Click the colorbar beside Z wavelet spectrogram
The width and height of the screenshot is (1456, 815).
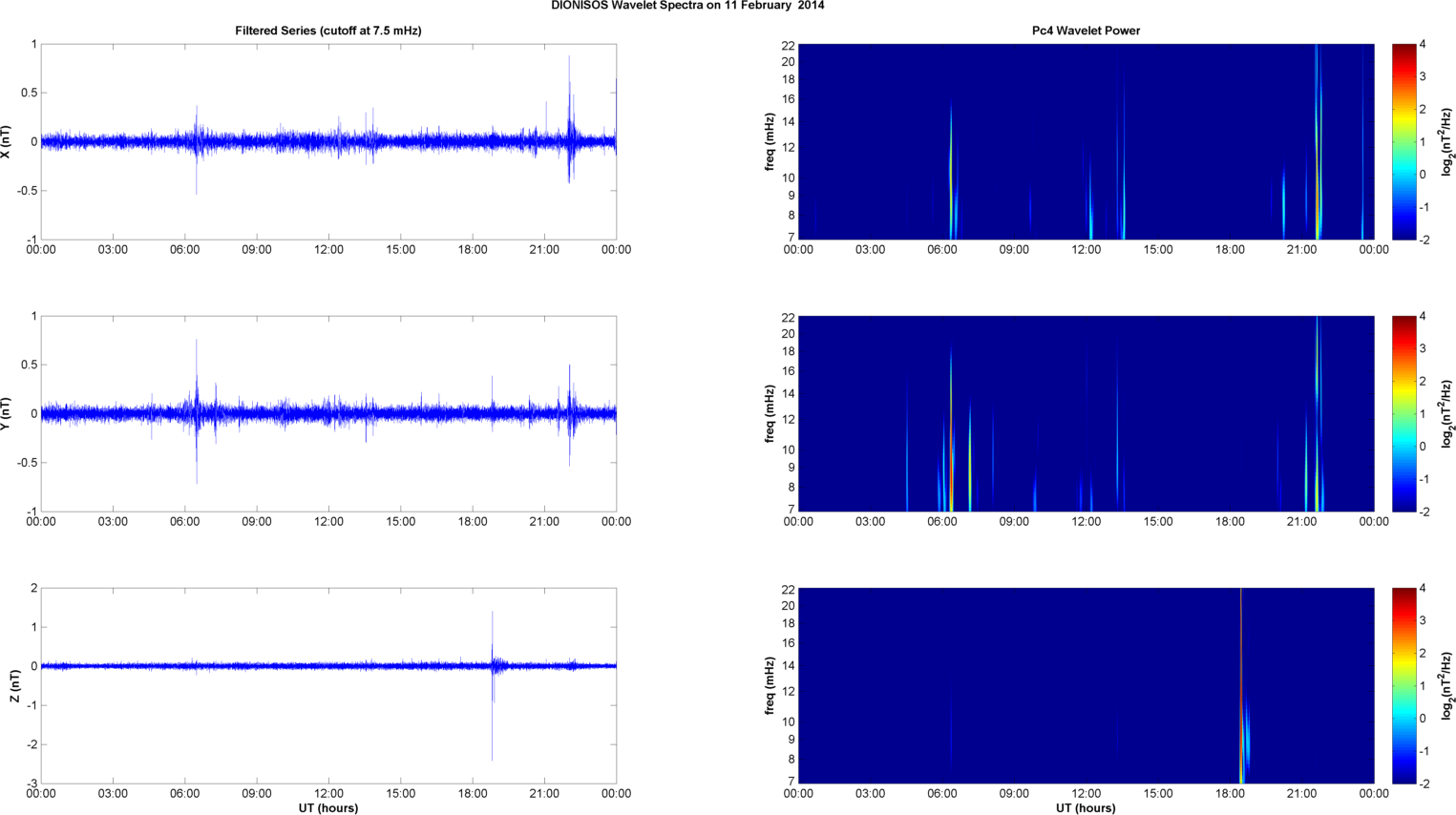[x=1403, y=685]
